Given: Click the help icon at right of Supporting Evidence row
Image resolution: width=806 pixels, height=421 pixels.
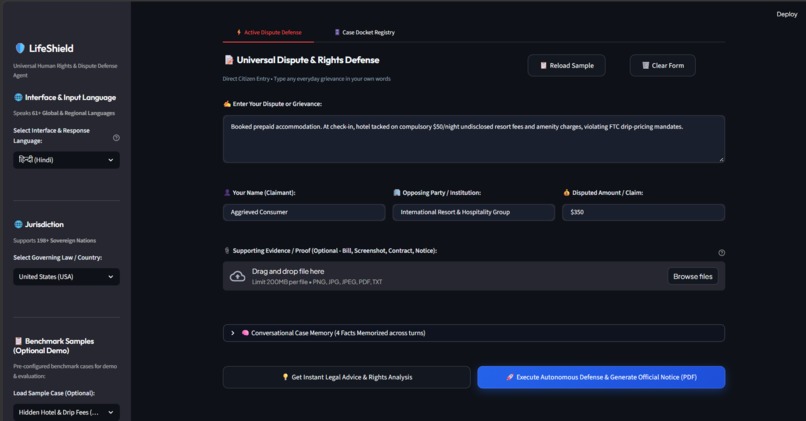Looking at the screenshot, I should (722, 252).
